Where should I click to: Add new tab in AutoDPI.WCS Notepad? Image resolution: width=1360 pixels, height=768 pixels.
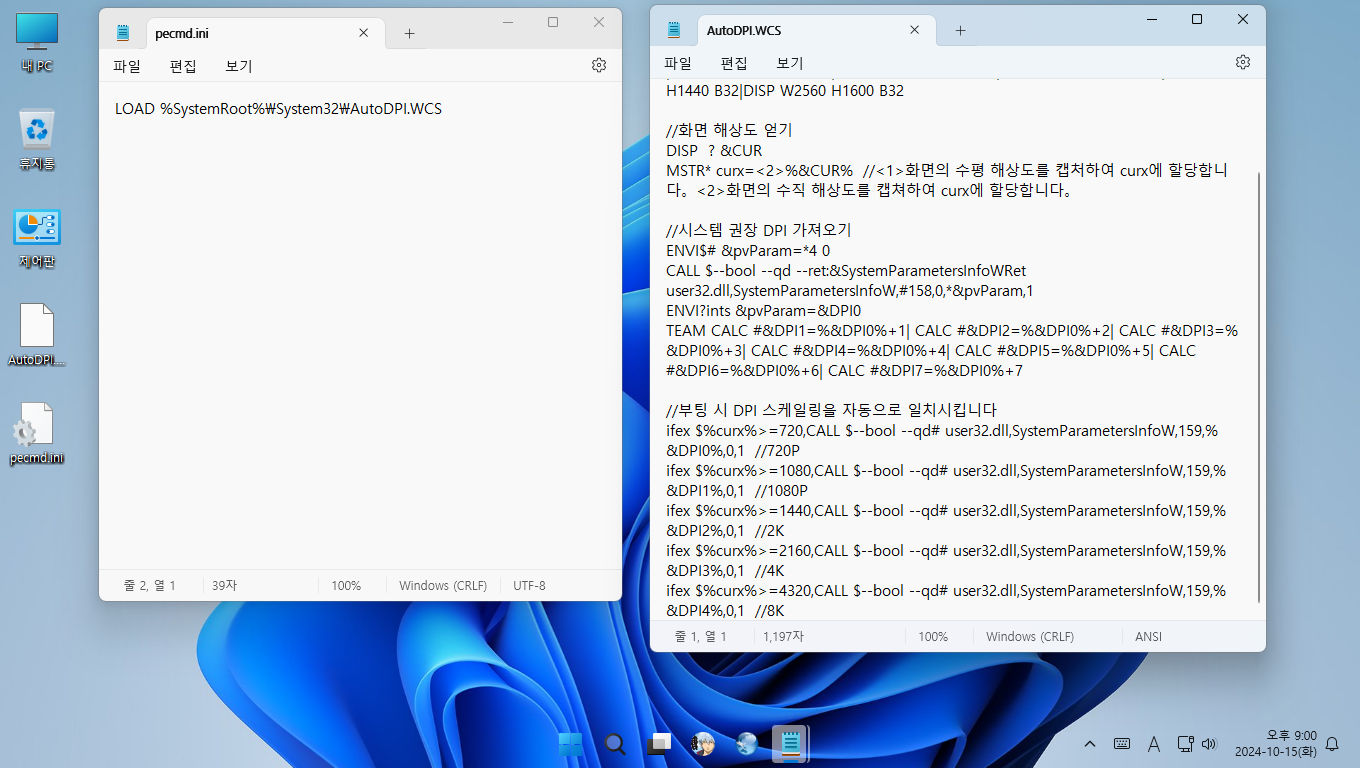point(960,30)
